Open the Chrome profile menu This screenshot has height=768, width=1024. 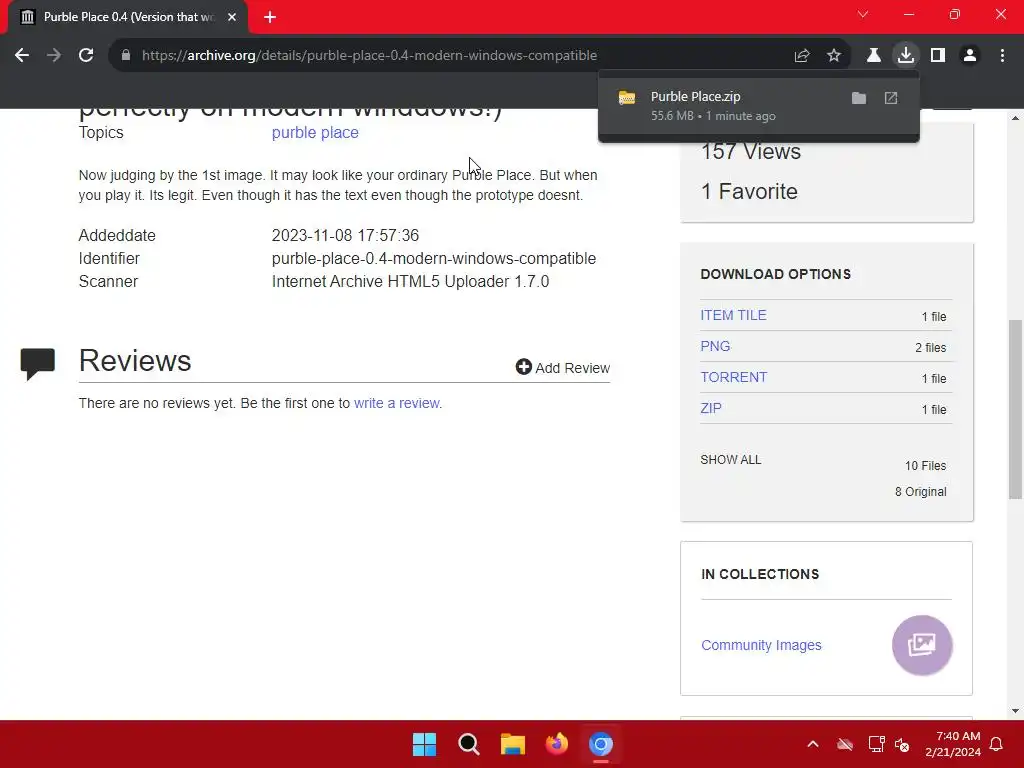pos(970,56)
